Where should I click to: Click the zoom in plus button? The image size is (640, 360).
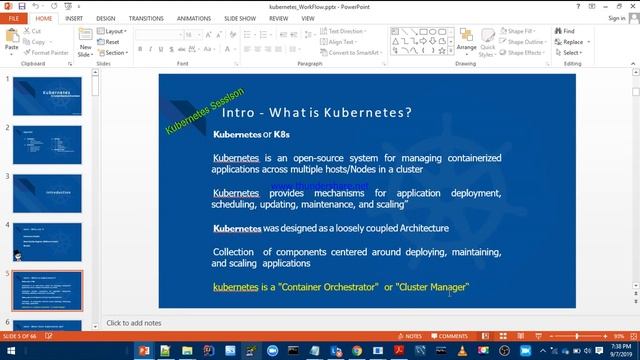point(605,336)
